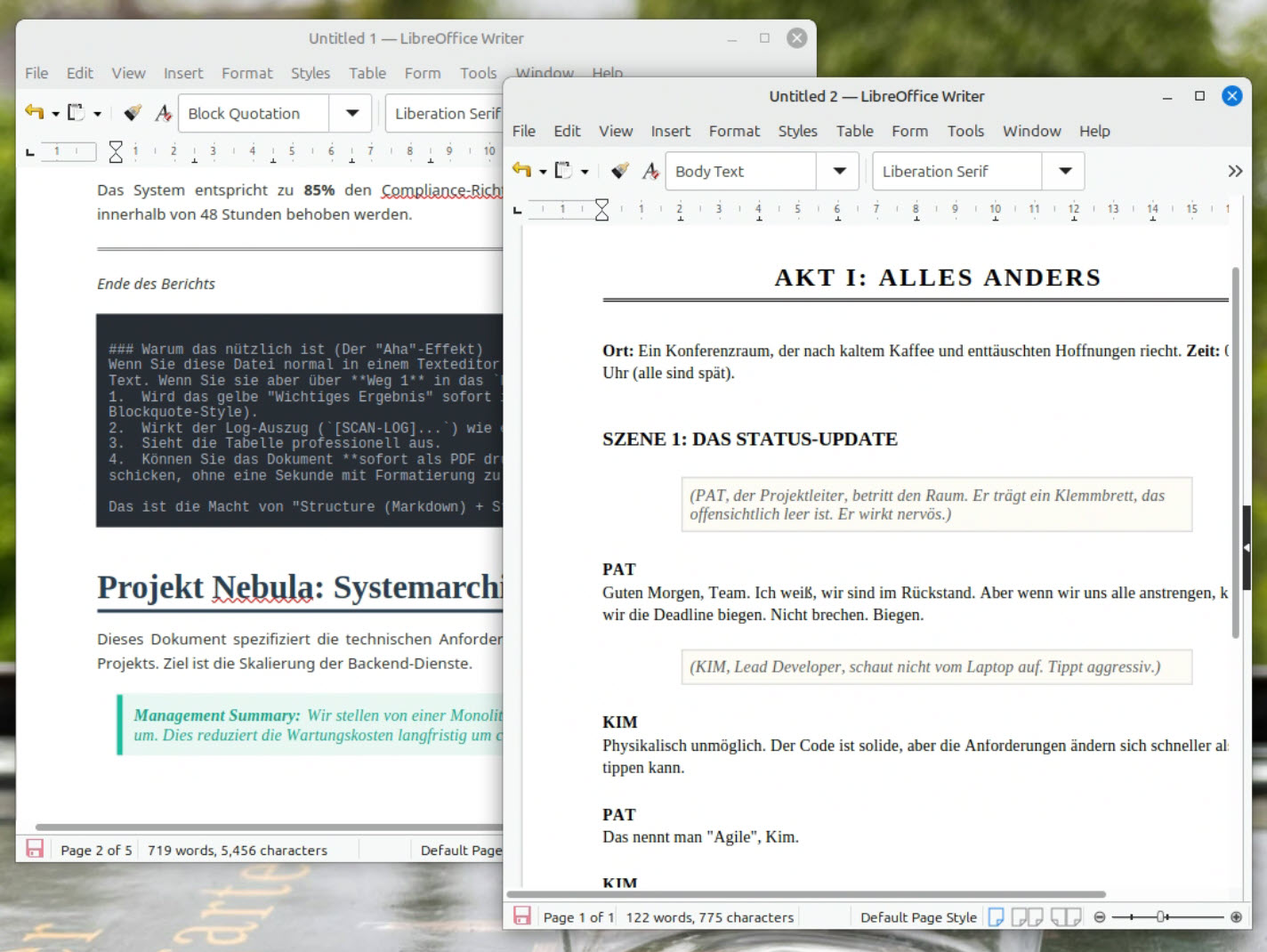Click document save status icon in Untitled 2

coord(522,916)
